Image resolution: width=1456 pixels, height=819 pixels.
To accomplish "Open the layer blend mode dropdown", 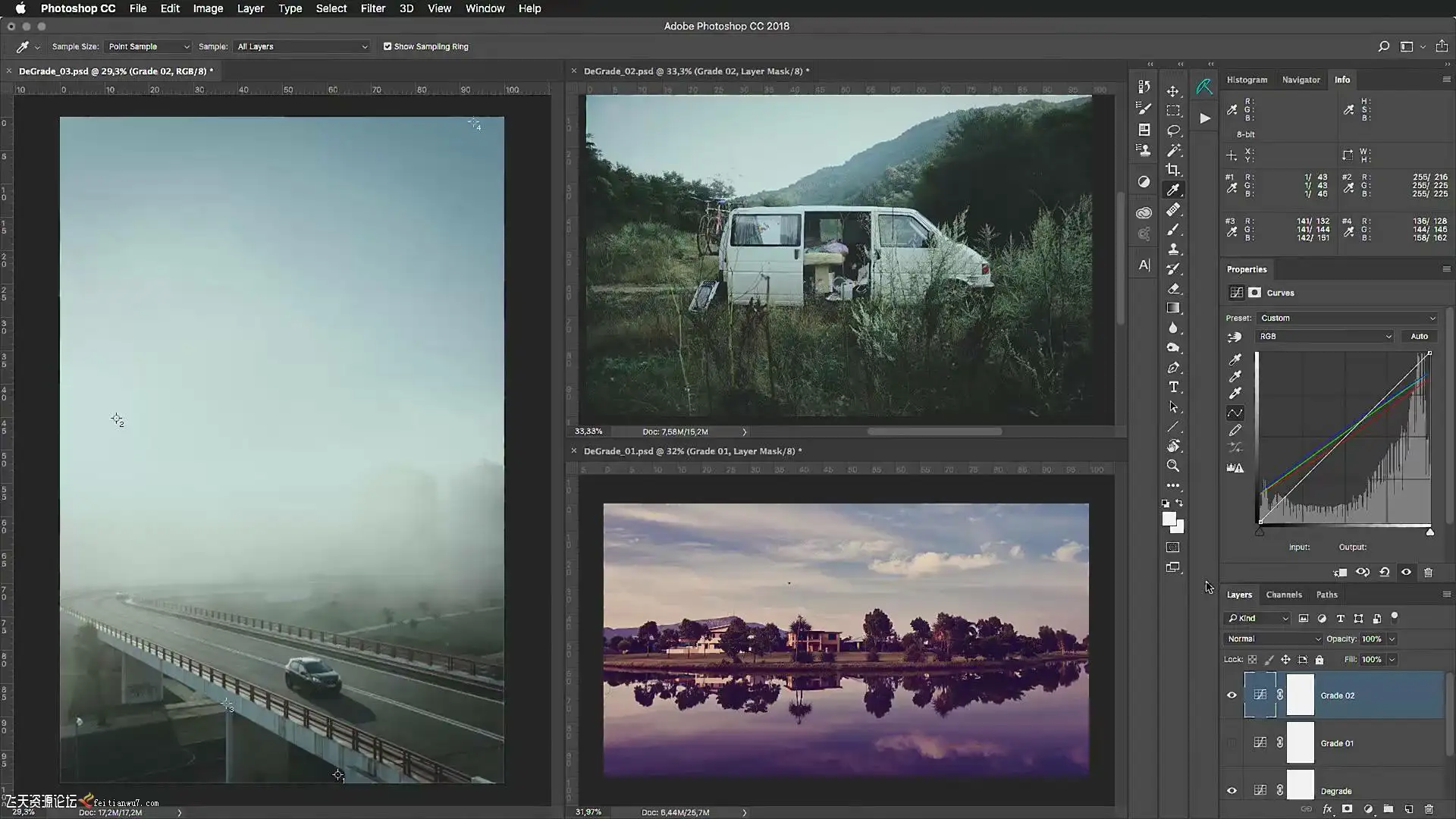I will tap(1272, 639).
